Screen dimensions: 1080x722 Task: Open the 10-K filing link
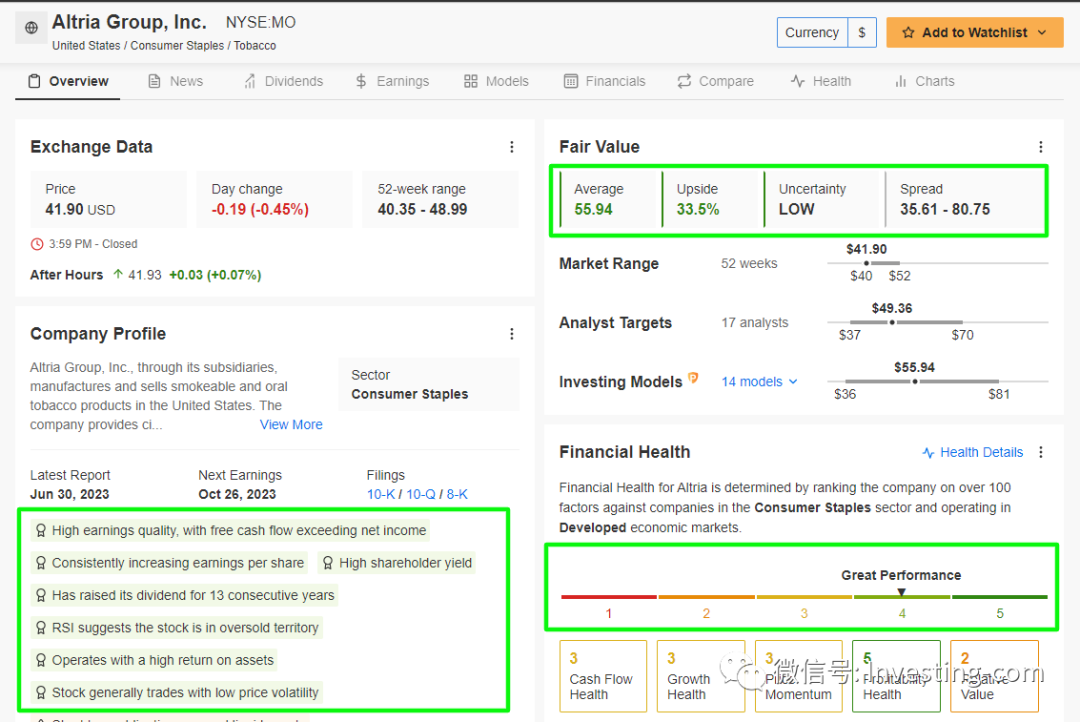(381, 494)
